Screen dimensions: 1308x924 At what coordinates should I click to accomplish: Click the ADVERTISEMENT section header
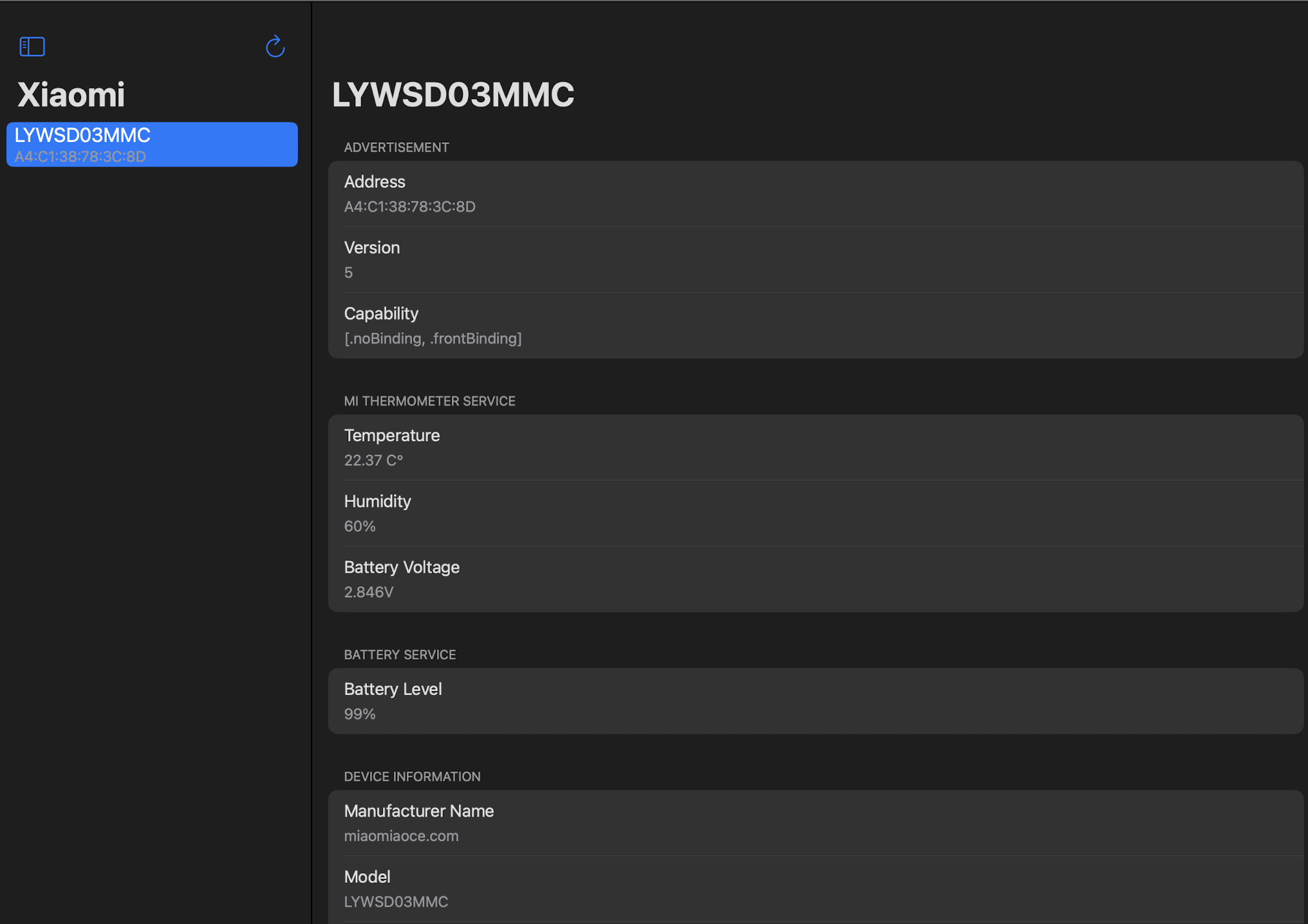(396, 147)
